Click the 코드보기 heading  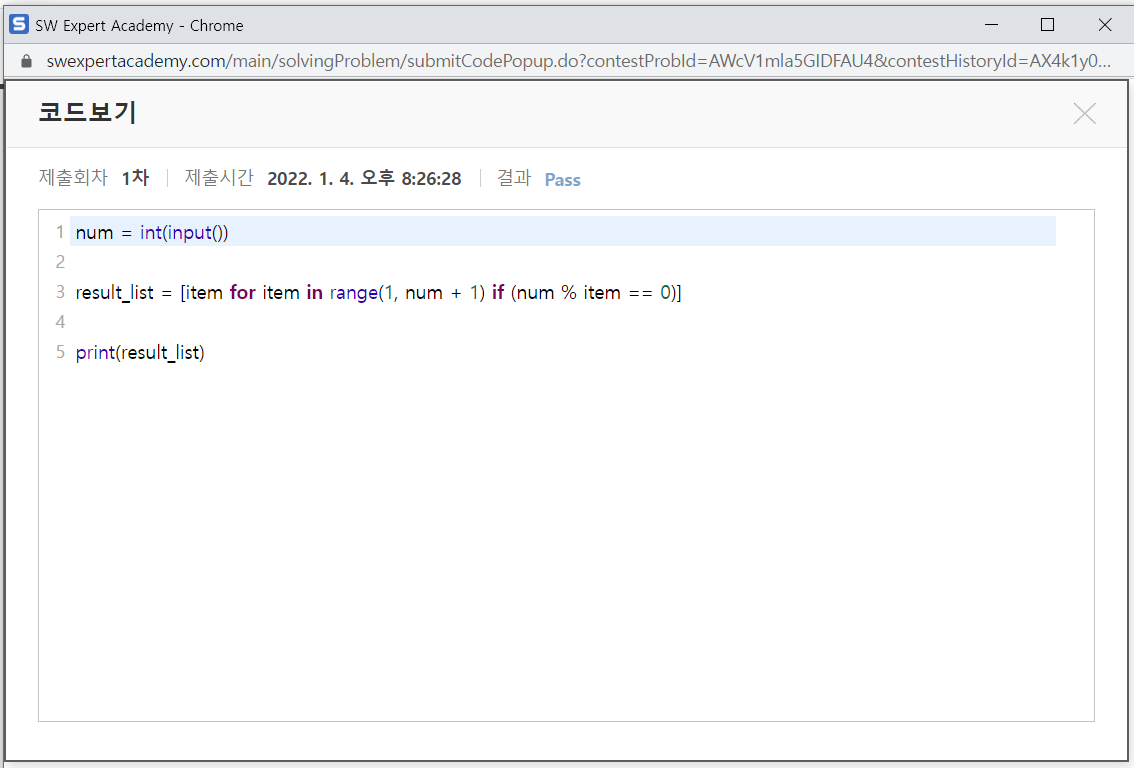pyautogui.click(x=88, y=112)
